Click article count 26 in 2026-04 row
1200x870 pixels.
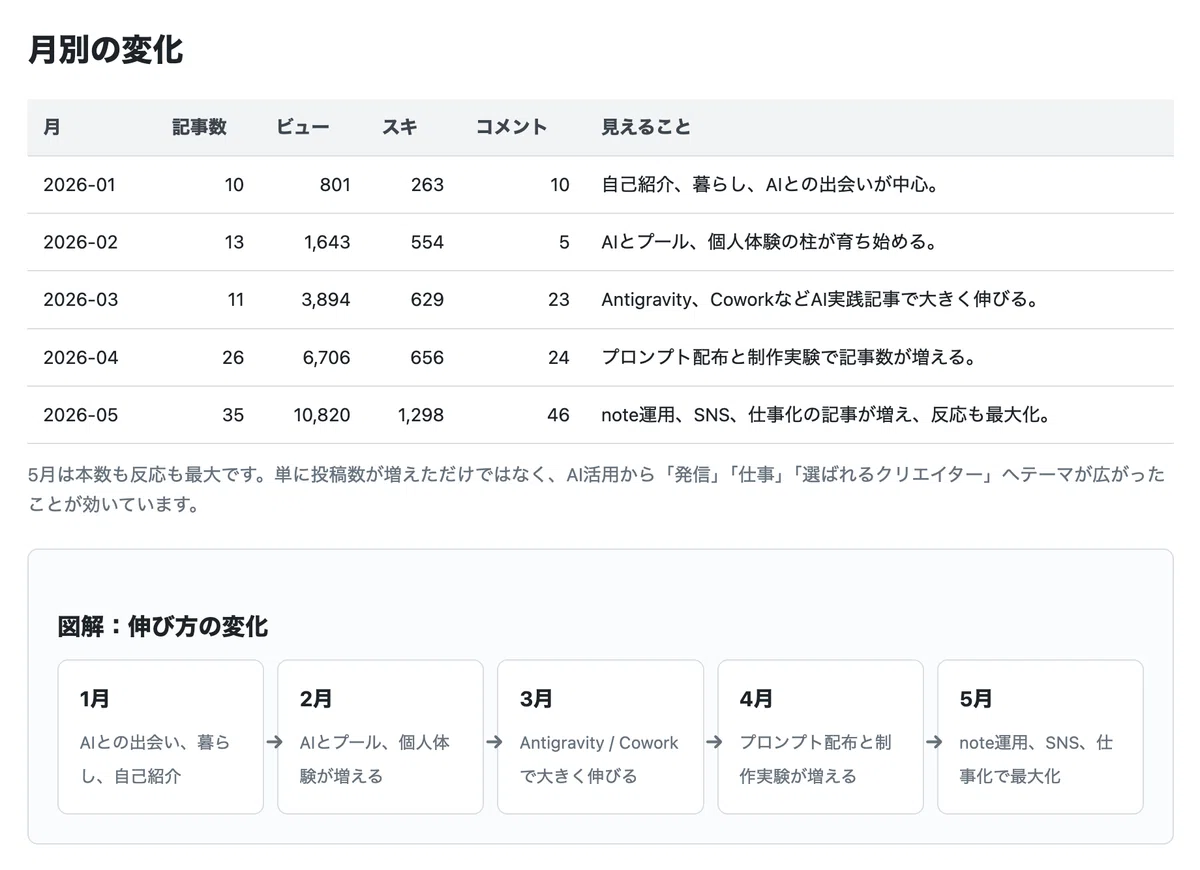point(233,357)
